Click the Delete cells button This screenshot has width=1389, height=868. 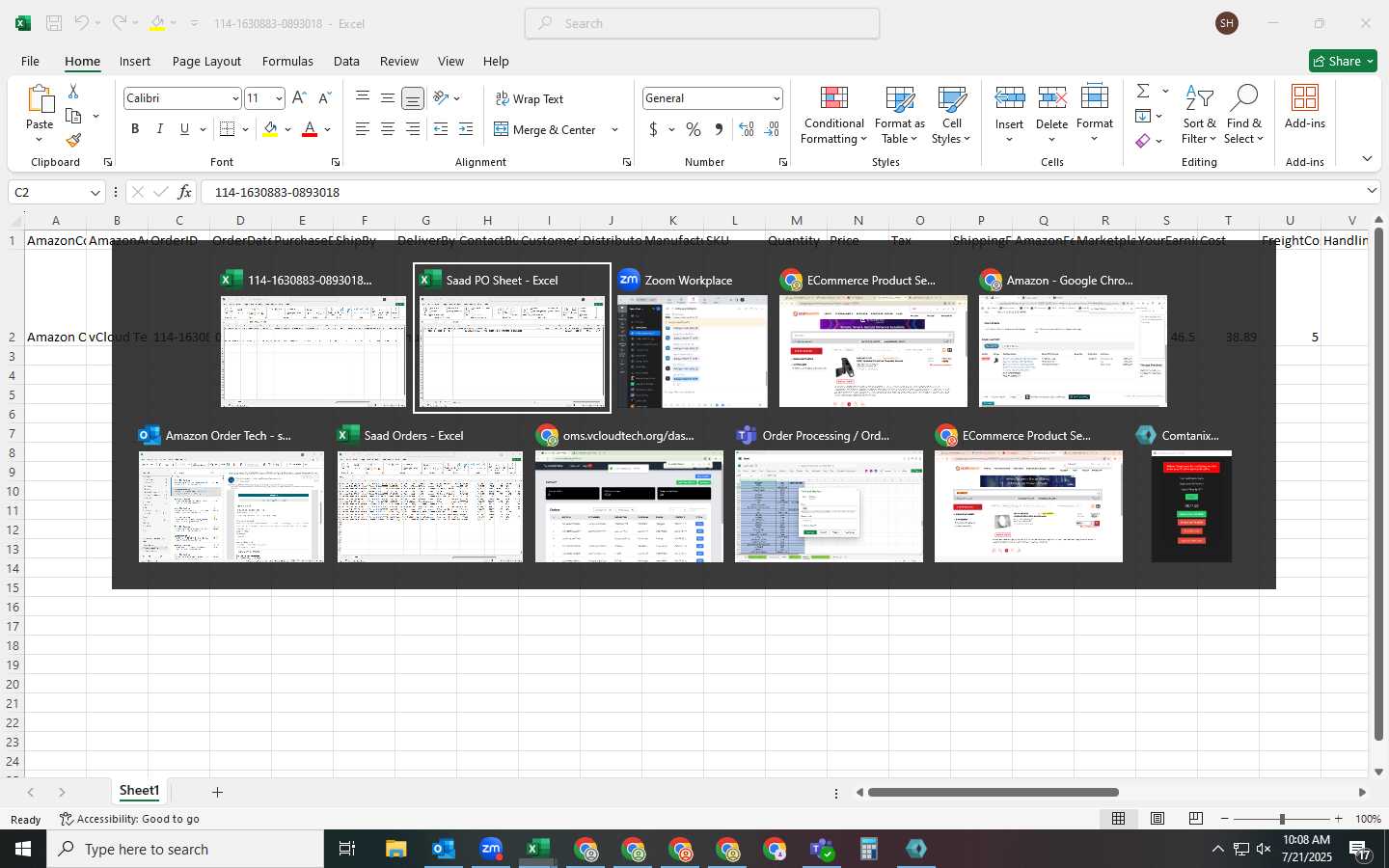click(1051, 114)
